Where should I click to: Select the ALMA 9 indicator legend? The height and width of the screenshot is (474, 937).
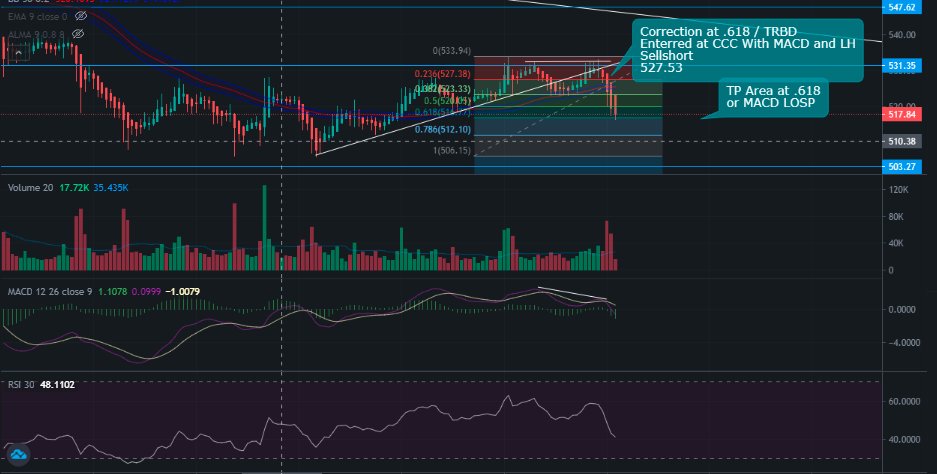[x=36, y=34]
